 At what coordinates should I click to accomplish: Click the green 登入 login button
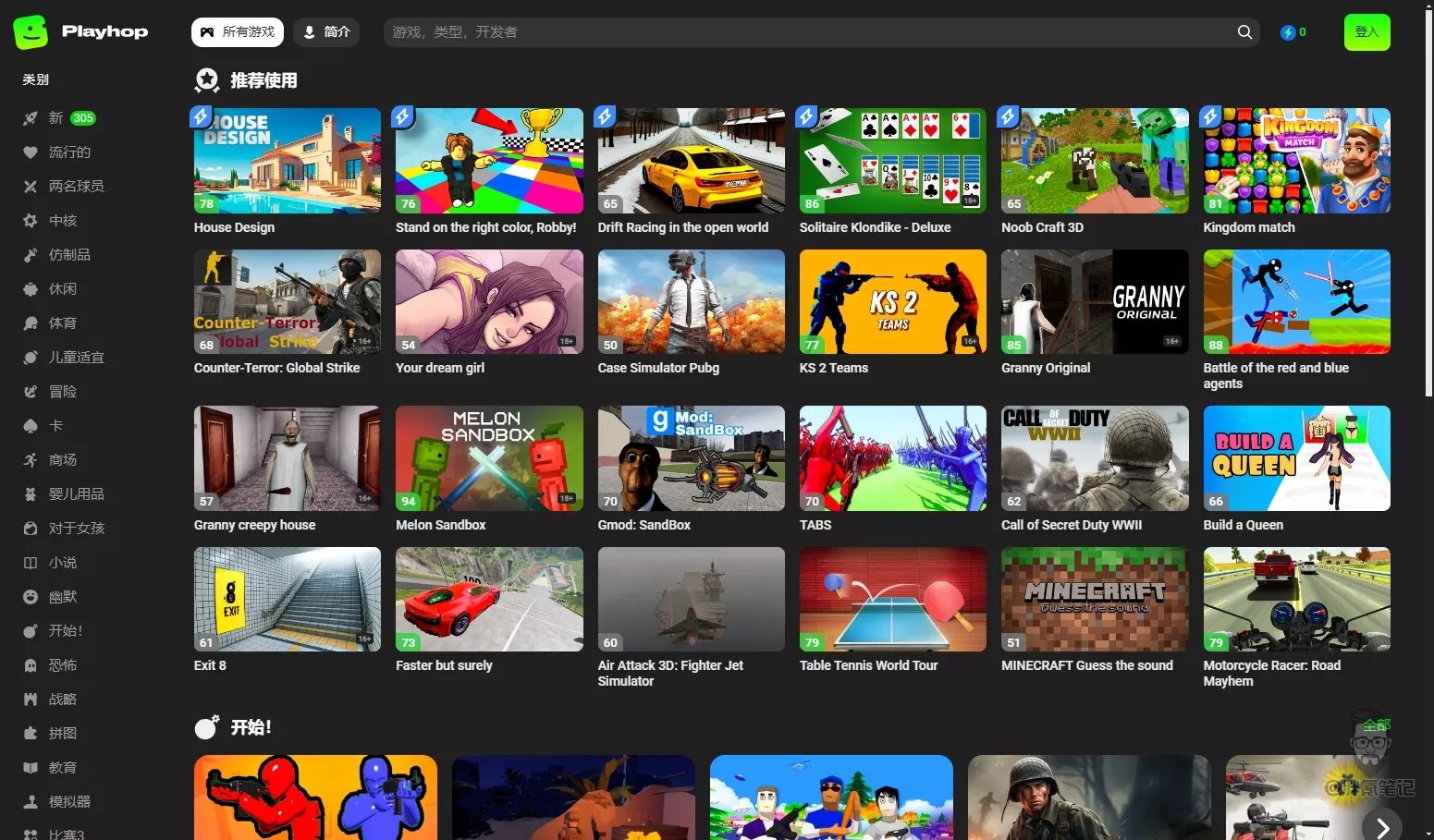coord(1367,32)
